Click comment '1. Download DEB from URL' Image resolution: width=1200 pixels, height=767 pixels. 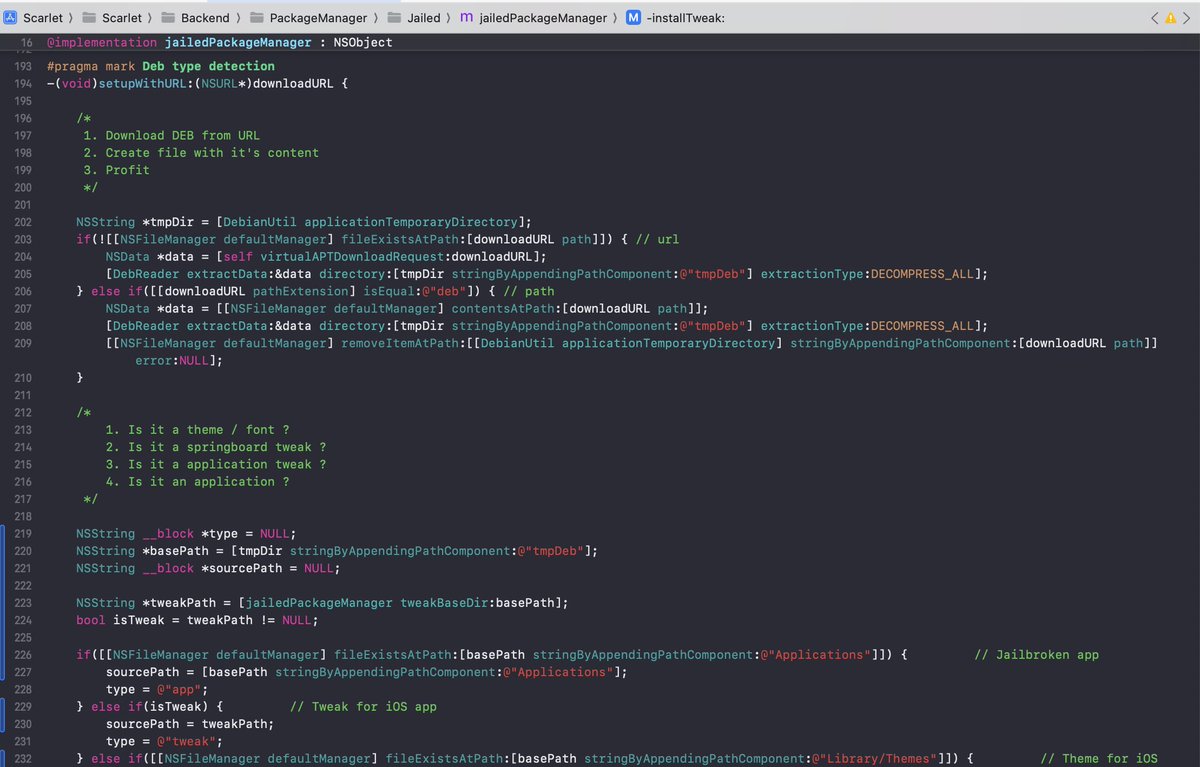pyautogui.click(x=171, y=135)
